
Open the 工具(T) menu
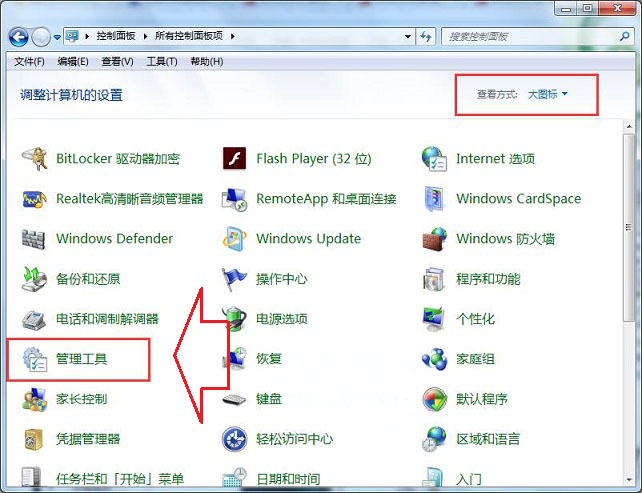[162, 62]
